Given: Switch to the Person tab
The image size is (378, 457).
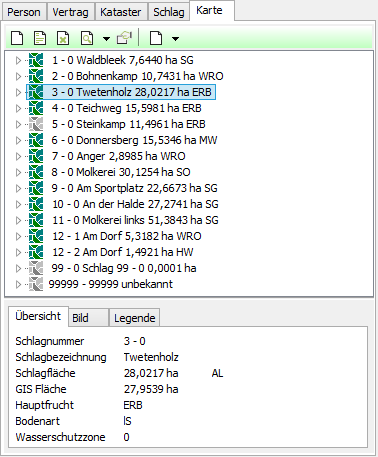Looking at the screenshot, I should click(24, 12).
